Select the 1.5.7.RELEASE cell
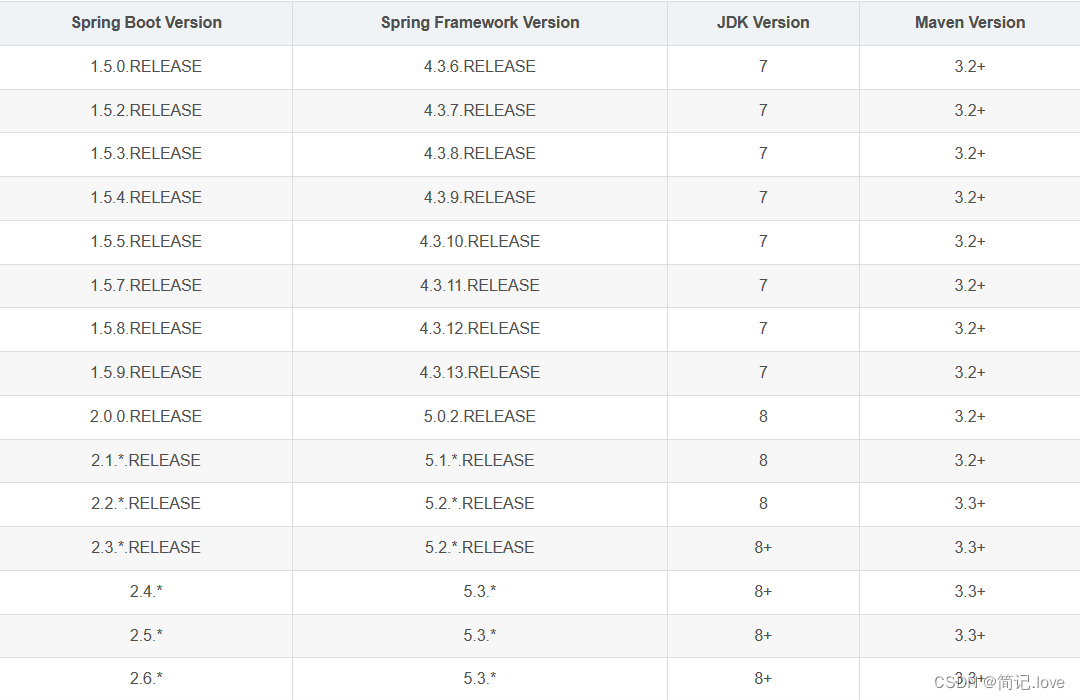This screenshot has width=1080, height=700. (x=146, y=285)
